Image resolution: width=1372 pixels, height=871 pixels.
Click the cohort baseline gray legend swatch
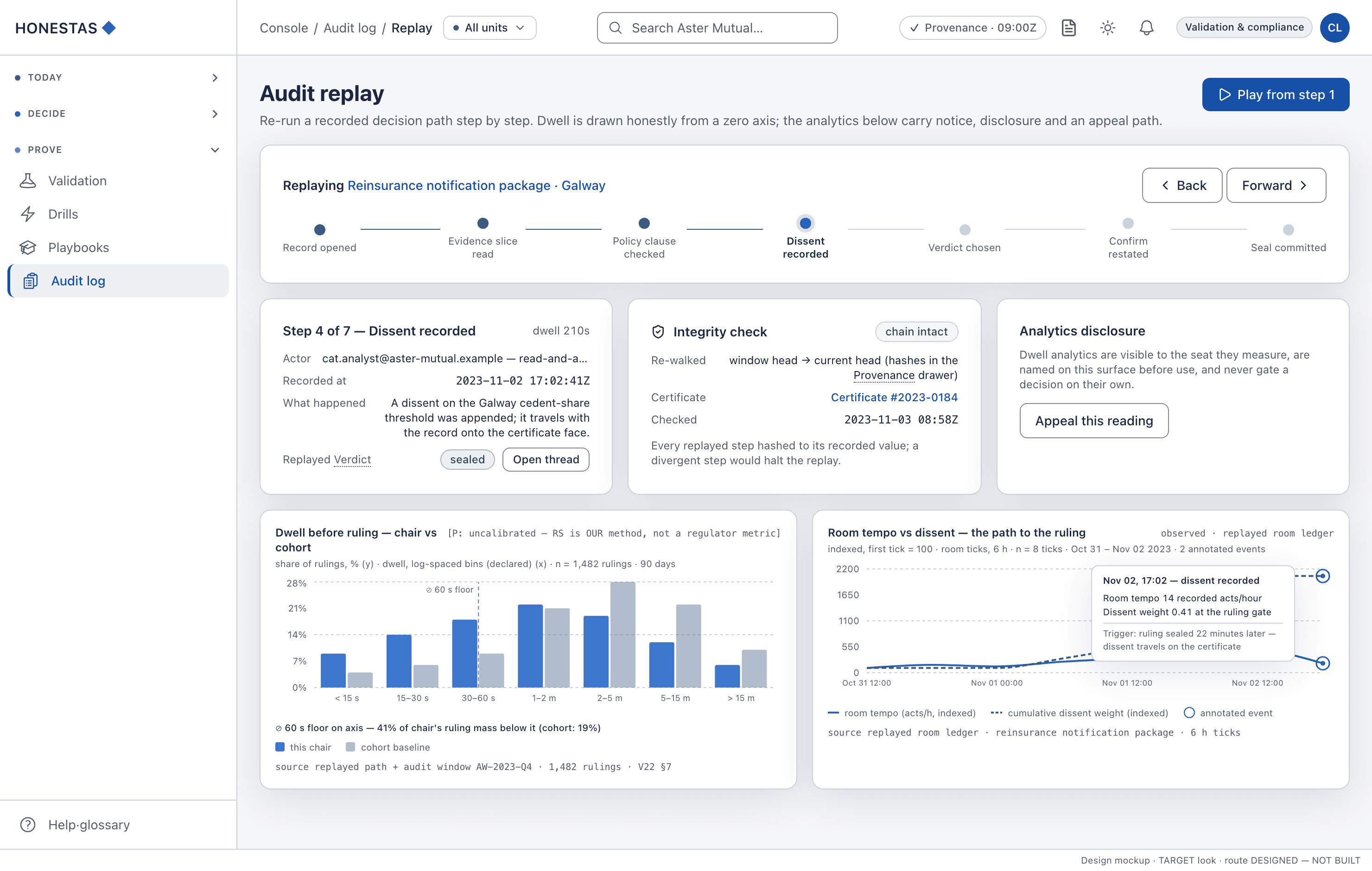pyautogui.click(x=350, y=747)
